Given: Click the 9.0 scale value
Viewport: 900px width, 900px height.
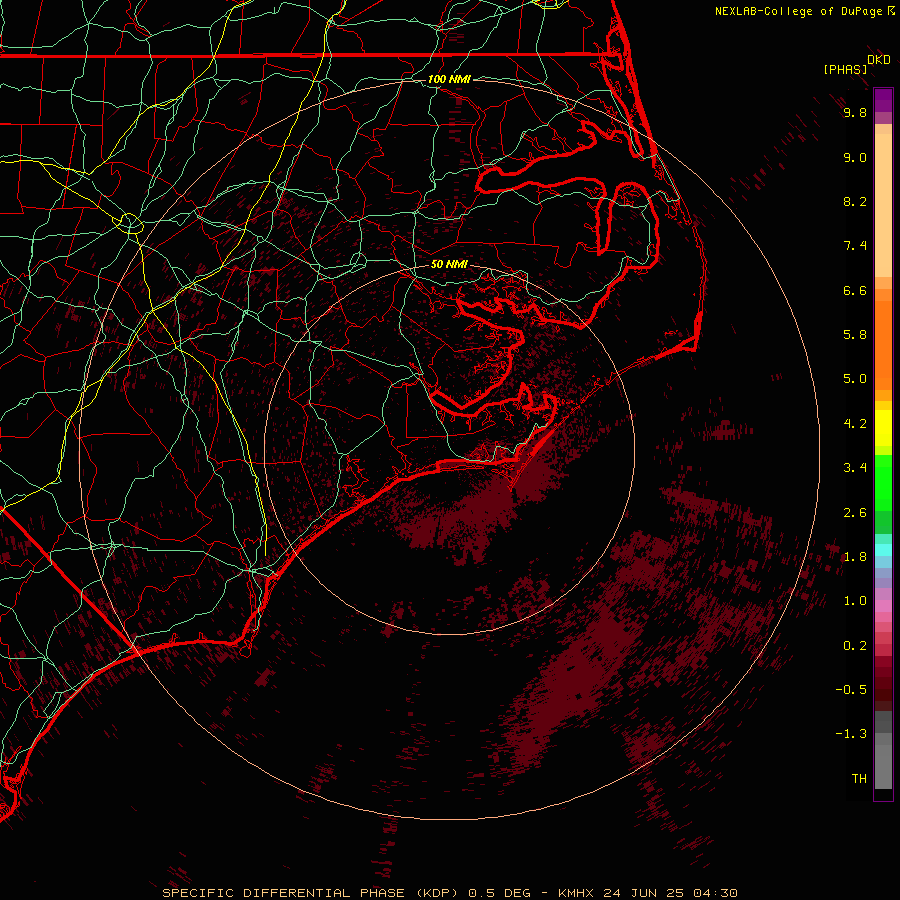Looking at the screenshot, I should [855, 157].
